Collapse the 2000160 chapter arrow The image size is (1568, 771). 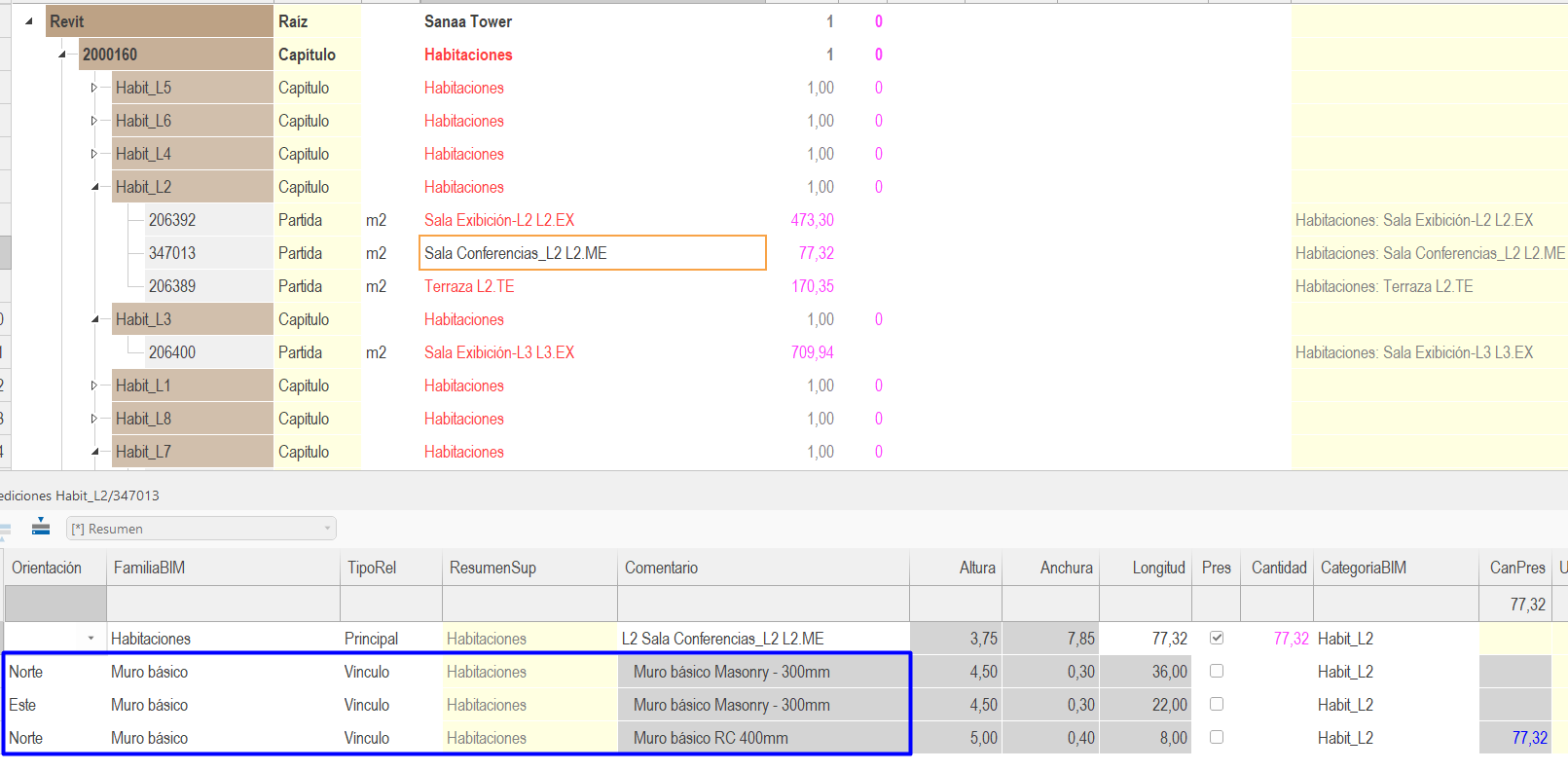(62, 55)
